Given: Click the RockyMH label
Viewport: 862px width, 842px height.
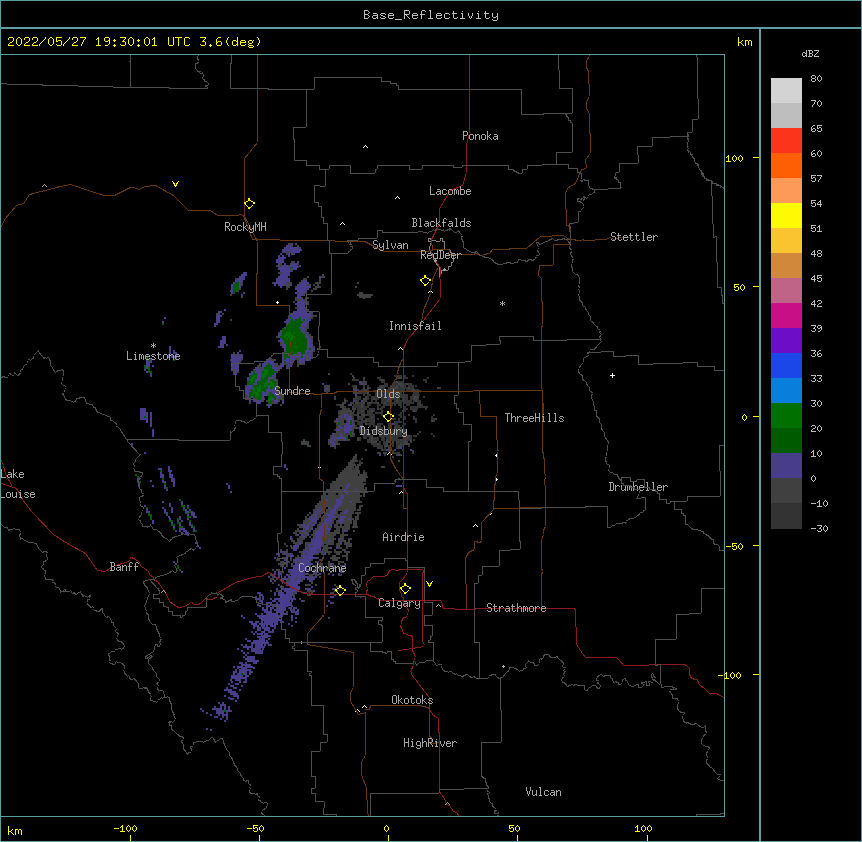Looking at the screenshot, I should [x=245, y=227].
